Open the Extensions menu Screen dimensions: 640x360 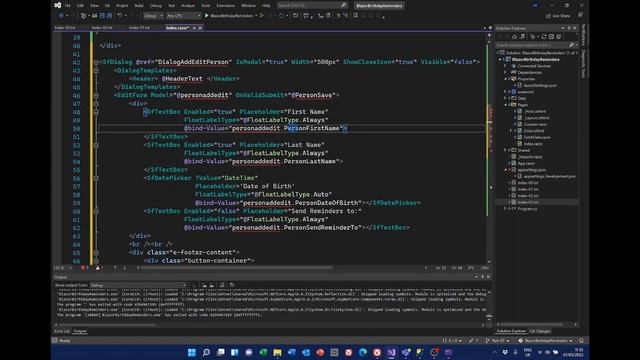pos(225,6)
